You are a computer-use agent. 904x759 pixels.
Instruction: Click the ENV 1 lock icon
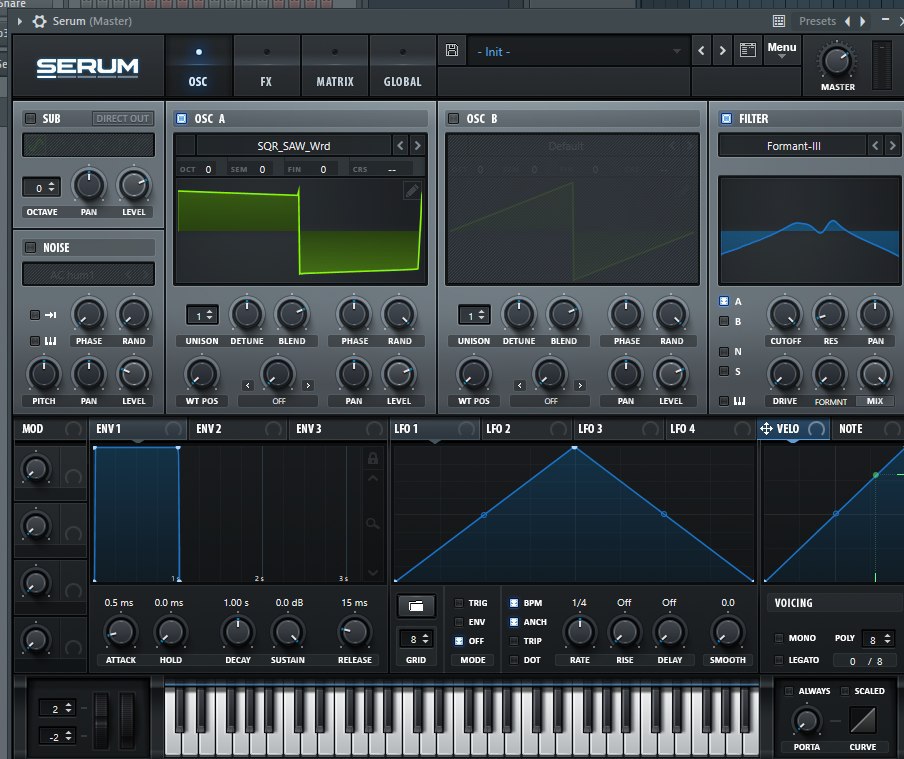pyautogui.click(x=373, y=458)
